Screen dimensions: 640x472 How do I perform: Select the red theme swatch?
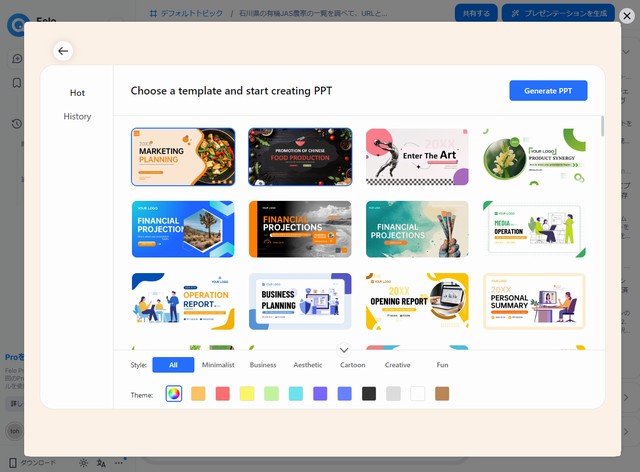pos(222,394)
